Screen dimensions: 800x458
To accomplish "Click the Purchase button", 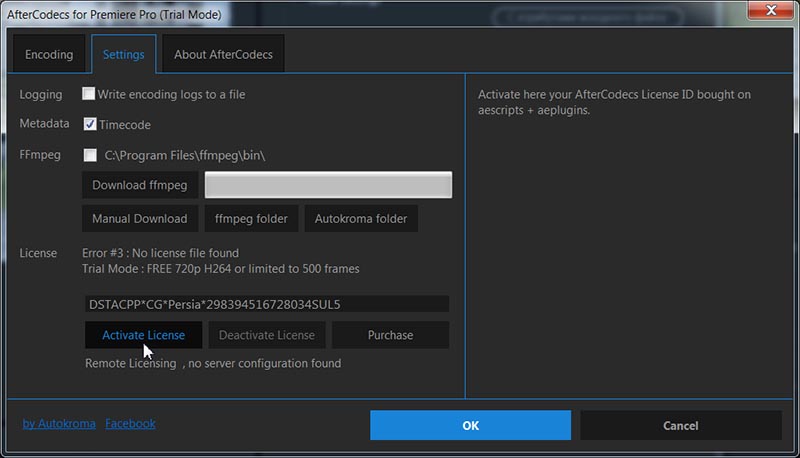I will [x=390, y=335].
